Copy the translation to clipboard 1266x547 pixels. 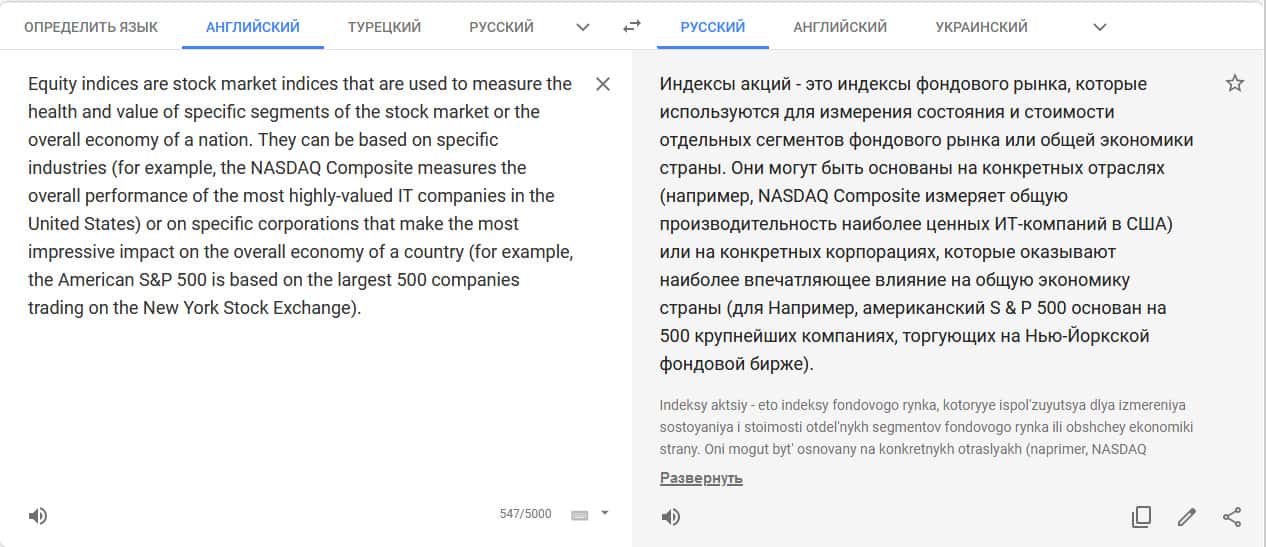point(1141,516)
